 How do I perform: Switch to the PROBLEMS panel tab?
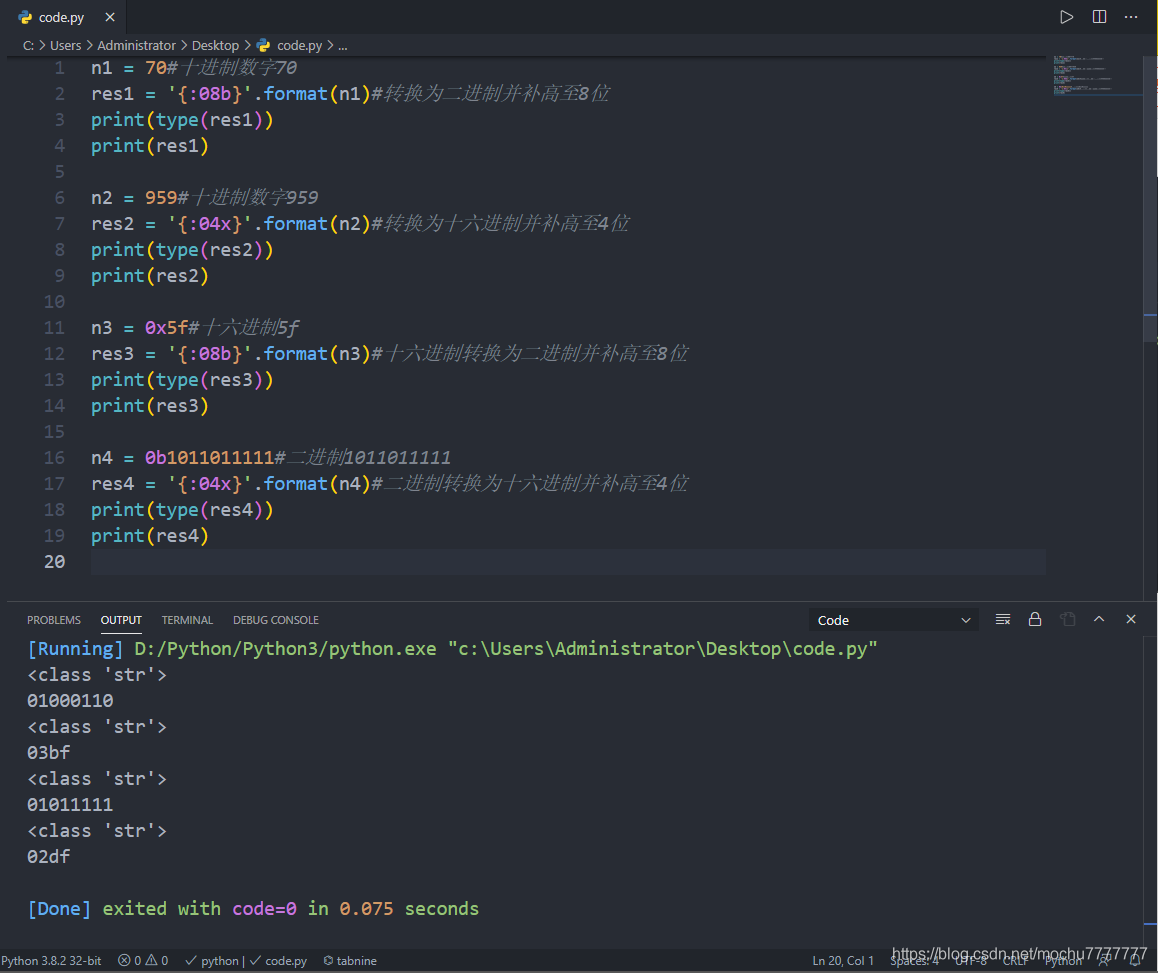tap(54, 620)
